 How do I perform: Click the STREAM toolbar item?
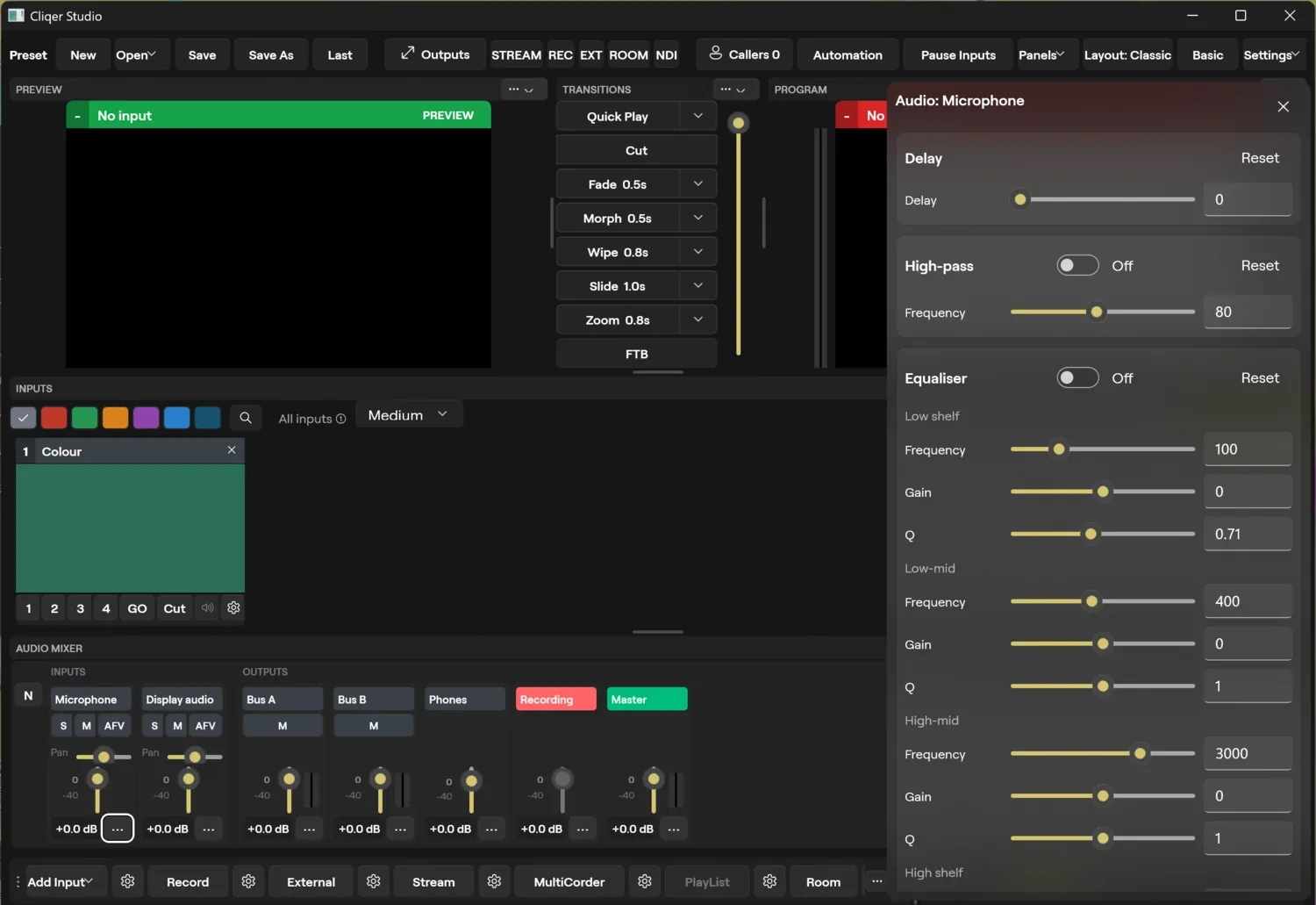coord(516,54)
